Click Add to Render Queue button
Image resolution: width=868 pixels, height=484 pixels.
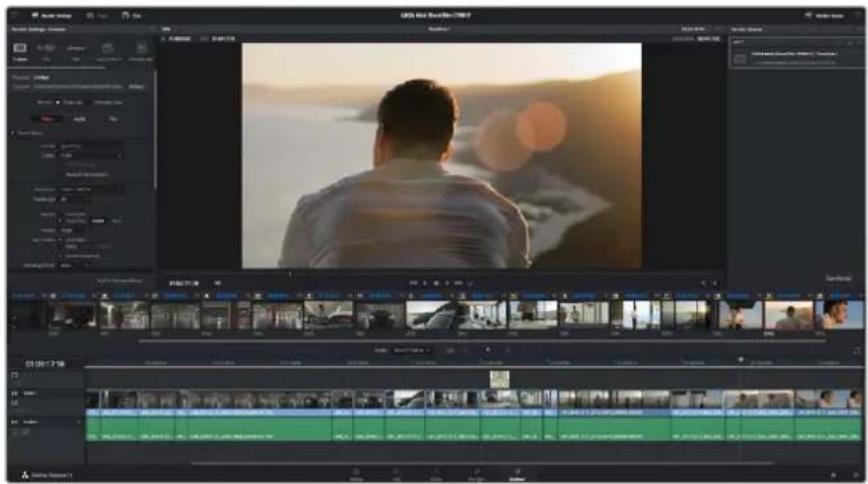click(x=119, y=281)
